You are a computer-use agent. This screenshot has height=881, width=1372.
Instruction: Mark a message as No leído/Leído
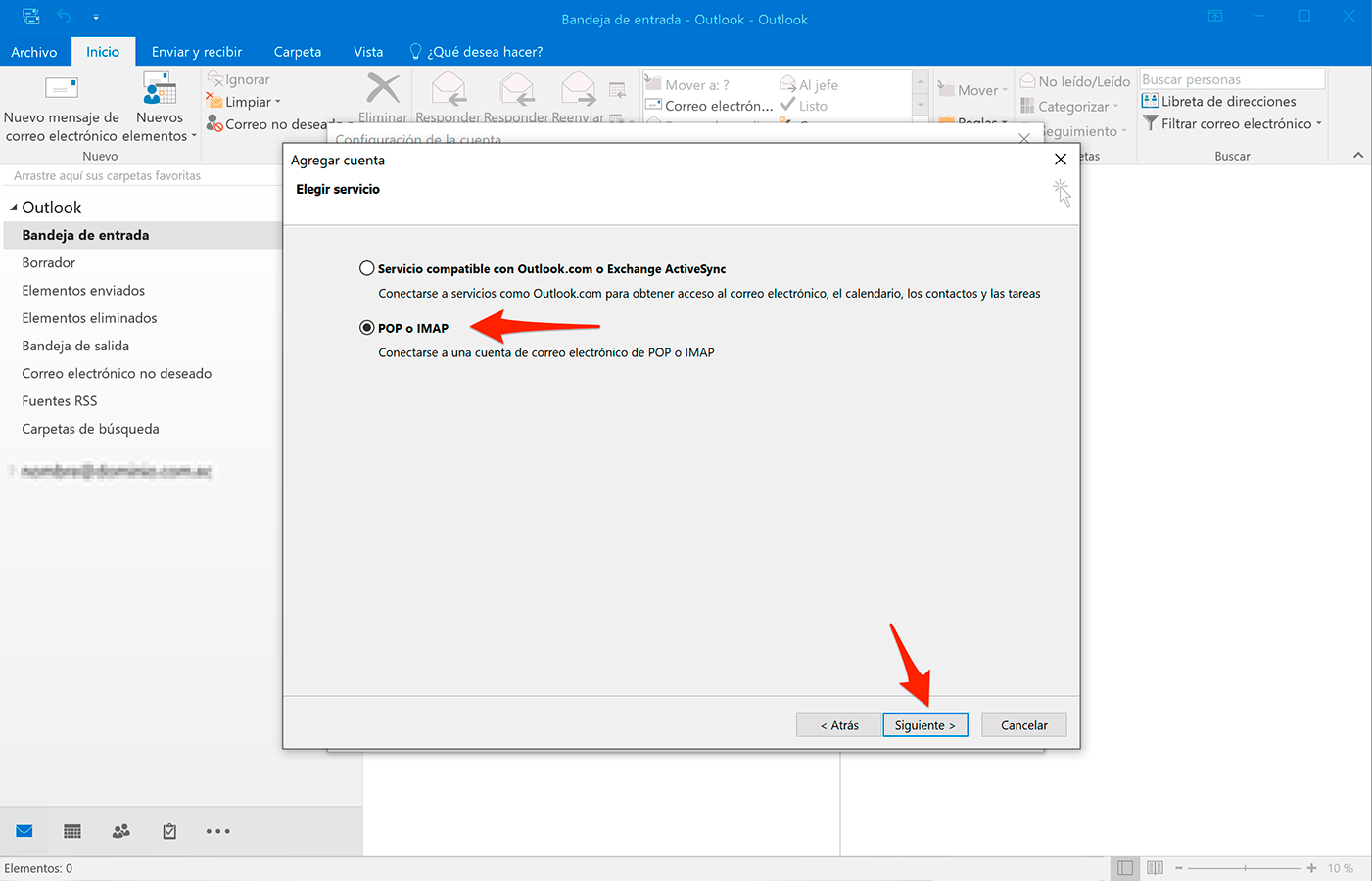(1074, 80)
